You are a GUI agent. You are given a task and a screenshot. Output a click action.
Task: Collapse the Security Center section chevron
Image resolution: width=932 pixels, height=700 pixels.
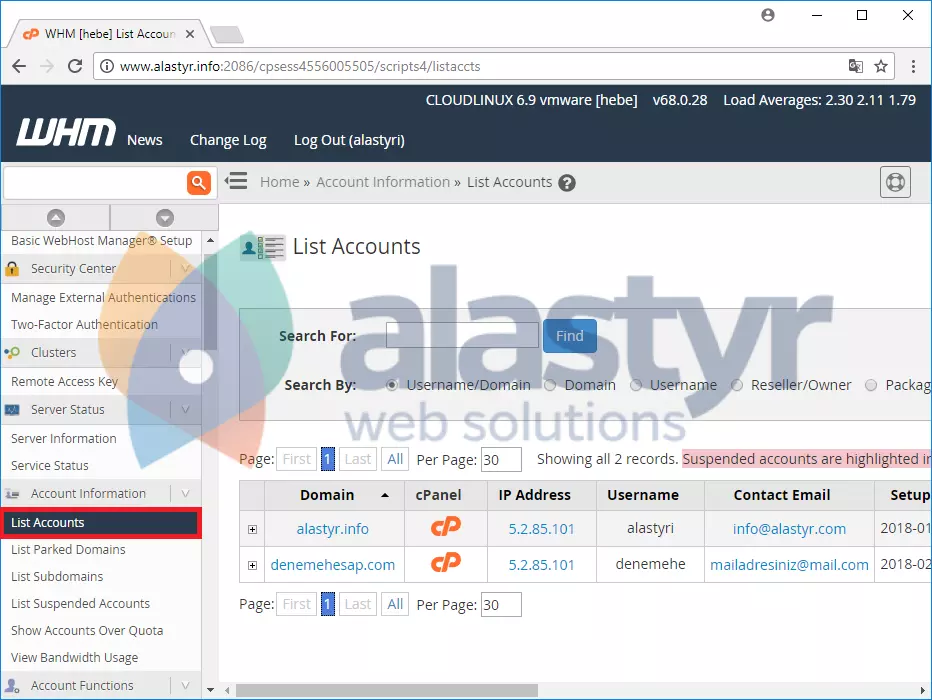coord(185,269)
